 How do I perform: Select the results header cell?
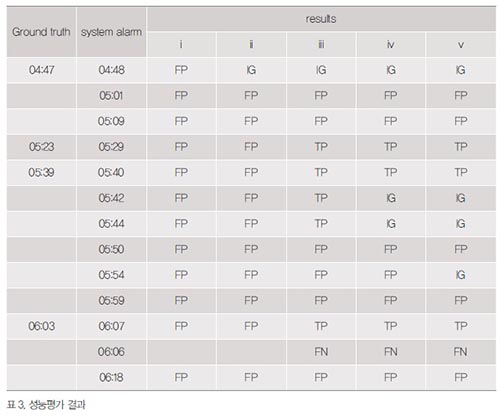(x=321, y=19)
